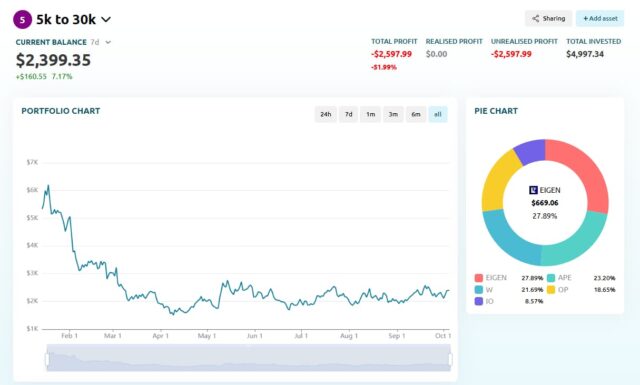Click the IO purple legend swatch
Screen dimensions: 640x385
[x=479, y=301]
